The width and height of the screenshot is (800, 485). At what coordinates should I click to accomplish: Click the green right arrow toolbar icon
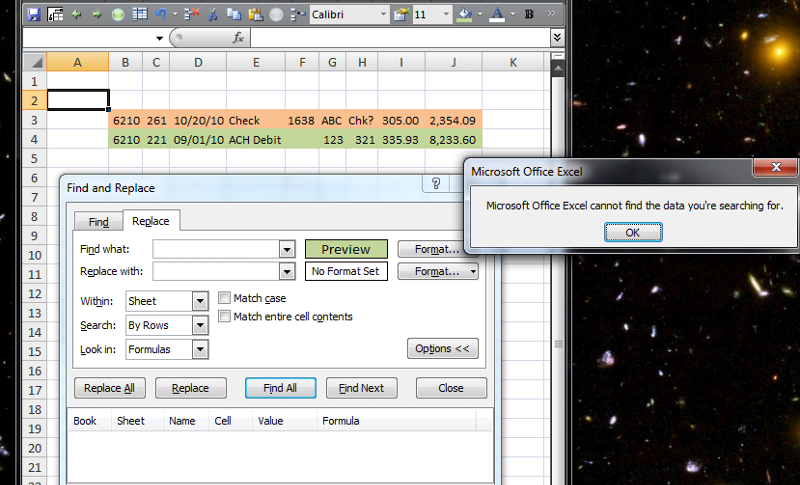tap(97, 14)
